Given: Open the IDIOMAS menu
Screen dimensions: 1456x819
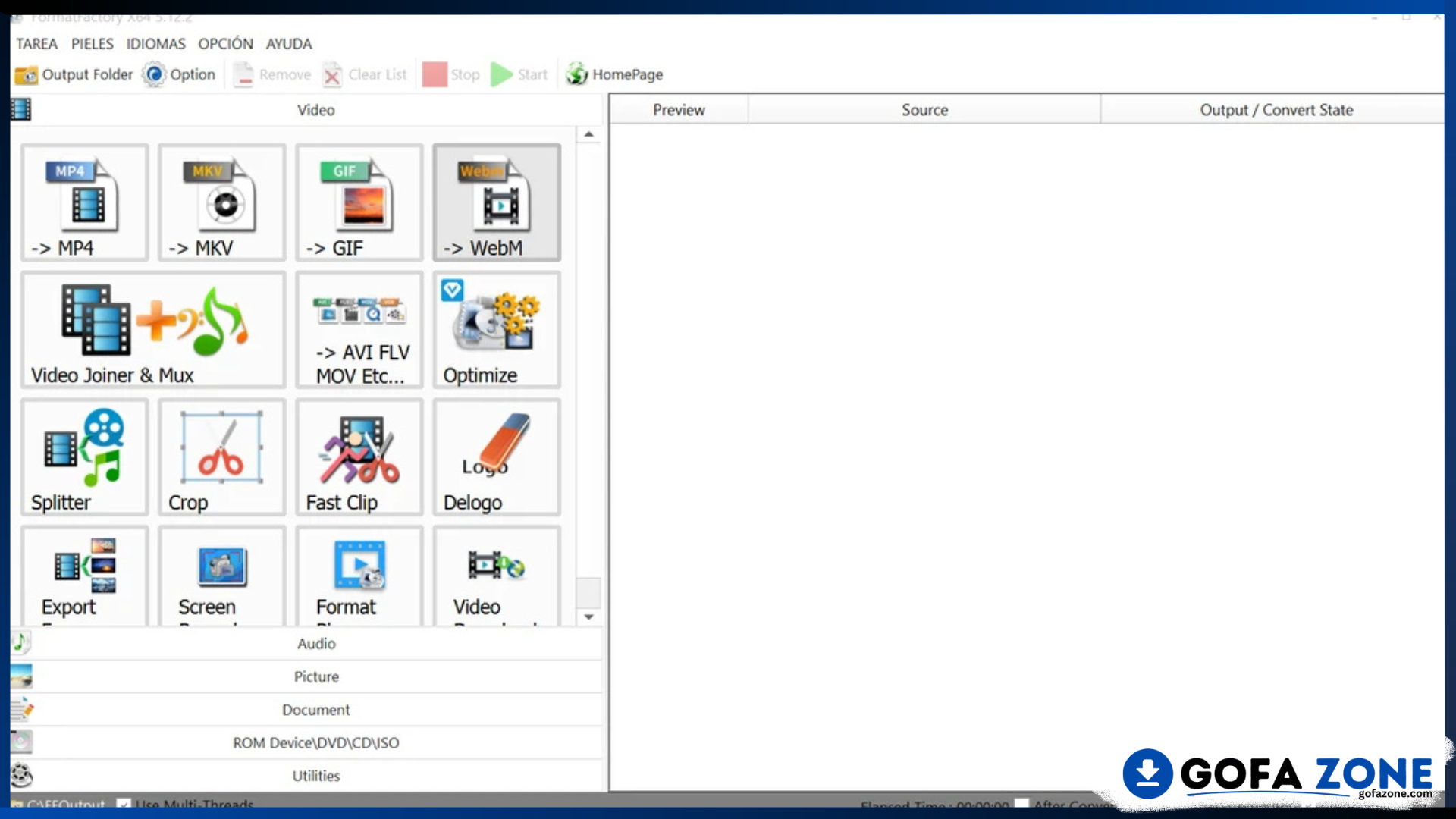Looking at the screenshot, I should (155, 44).
